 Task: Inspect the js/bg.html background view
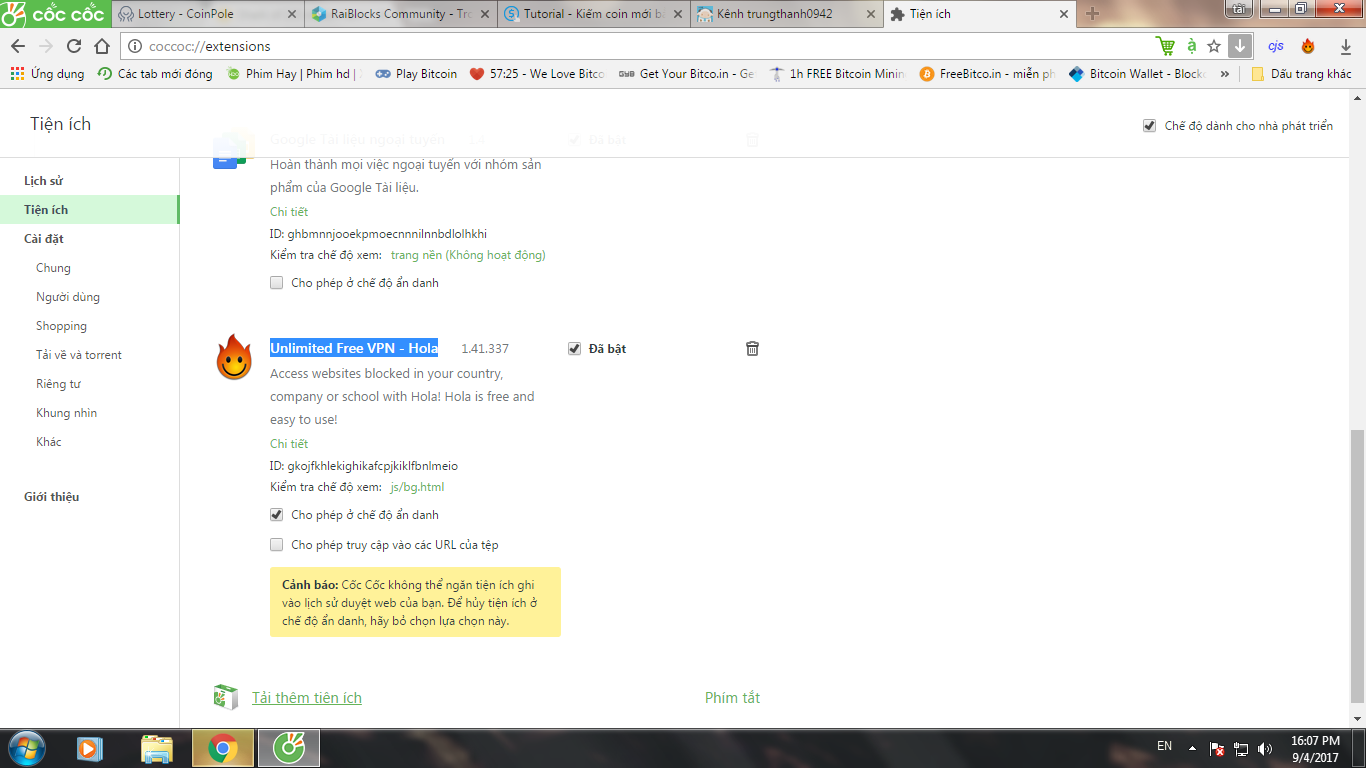pyautogui.click(x=417, y=487)
